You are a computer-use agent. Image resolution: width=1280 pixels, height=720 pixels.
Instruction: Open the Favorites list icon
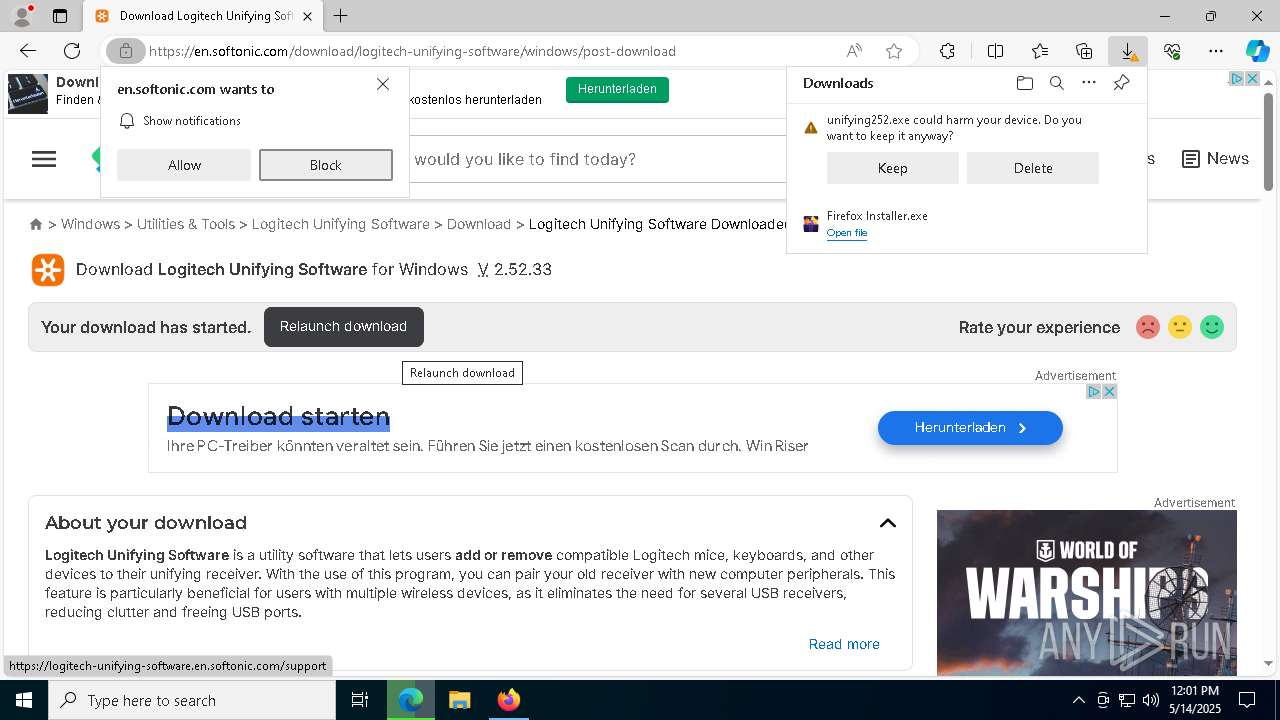pos(1040,51)
